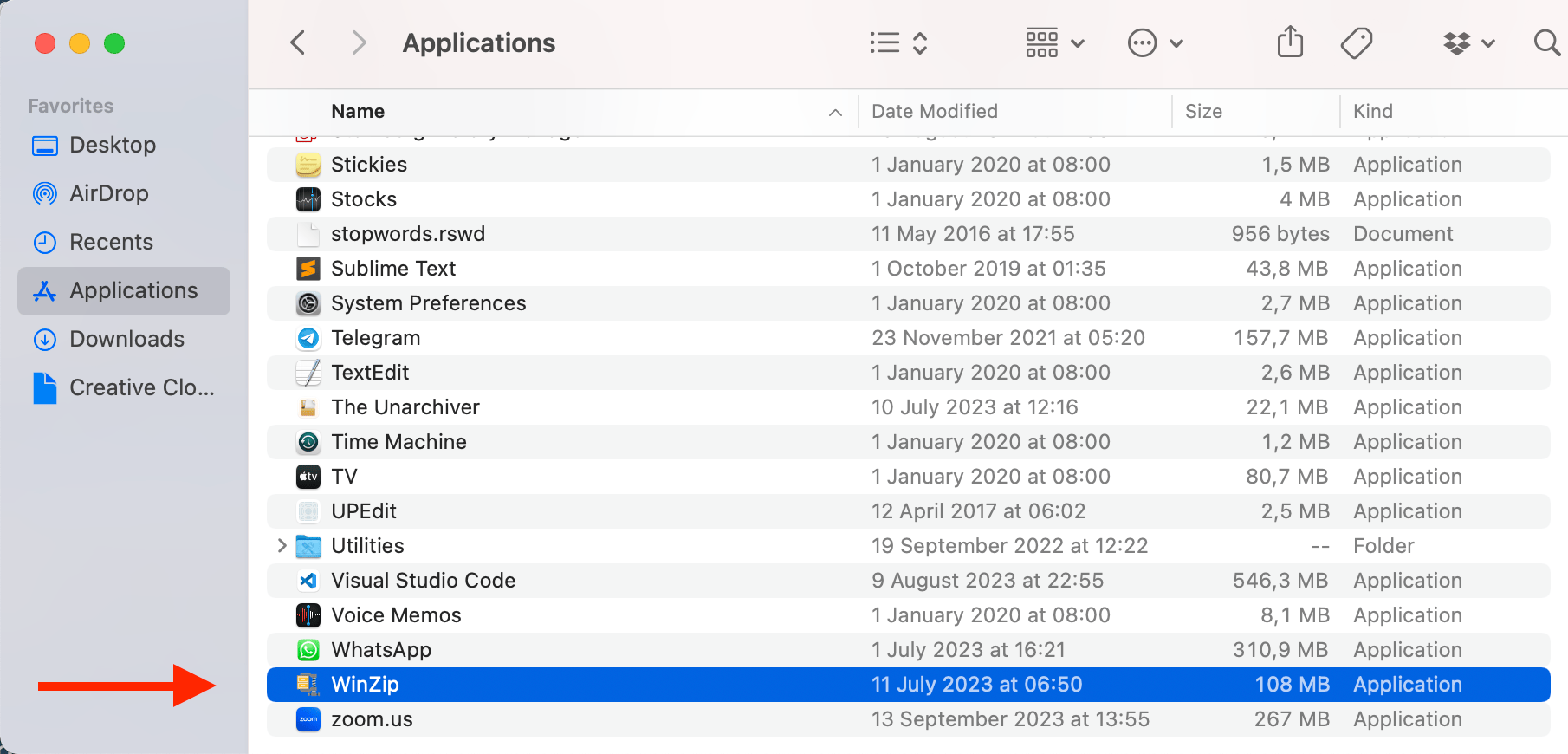Click the '956 bytes' size value

1280,234
